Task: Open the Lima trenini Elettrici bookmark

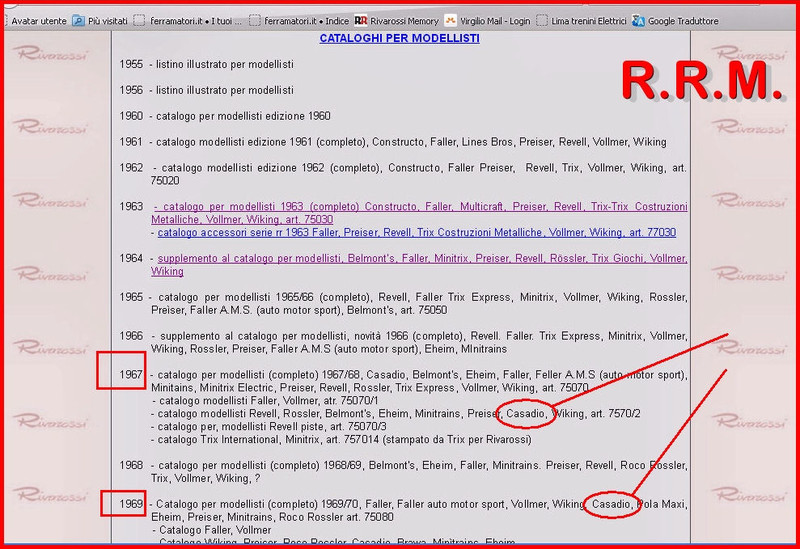Action: (x=588, y=21)
